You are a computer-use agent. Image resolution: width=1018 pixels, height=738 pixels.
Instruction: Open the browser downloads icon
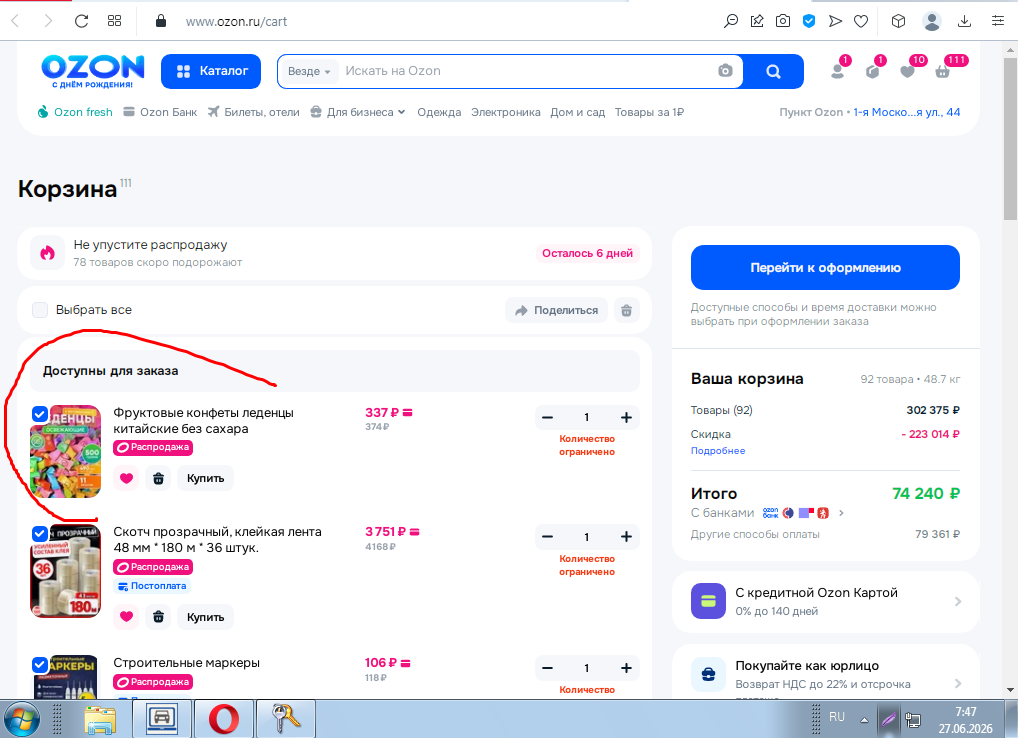point(965,21)
